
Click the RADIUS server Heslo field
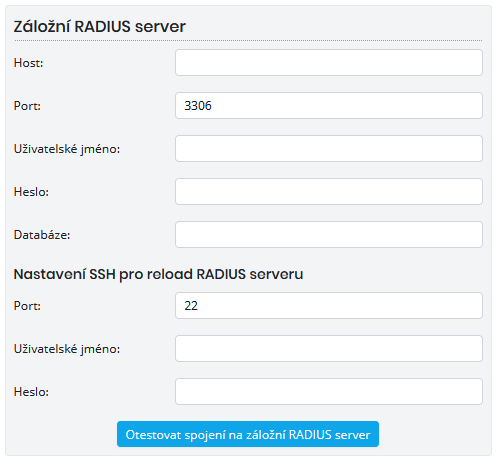tap(329, 192)
